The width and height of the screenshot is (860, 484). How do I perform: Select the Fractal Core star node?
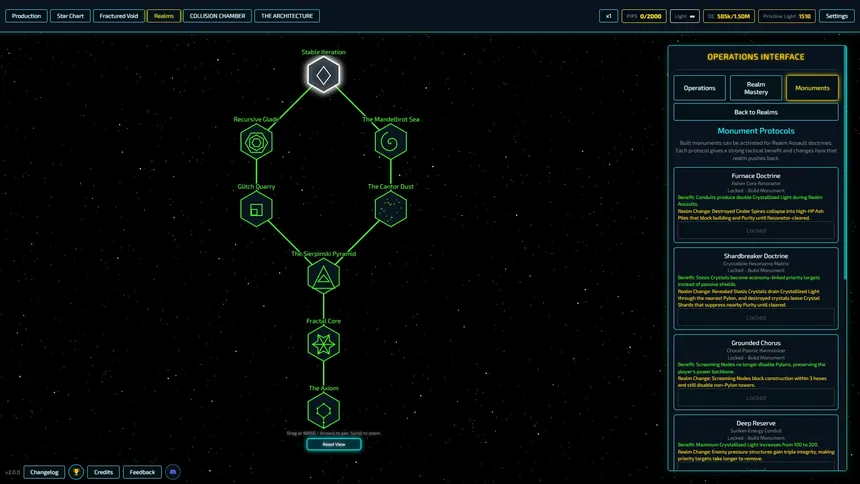[324, 344]
